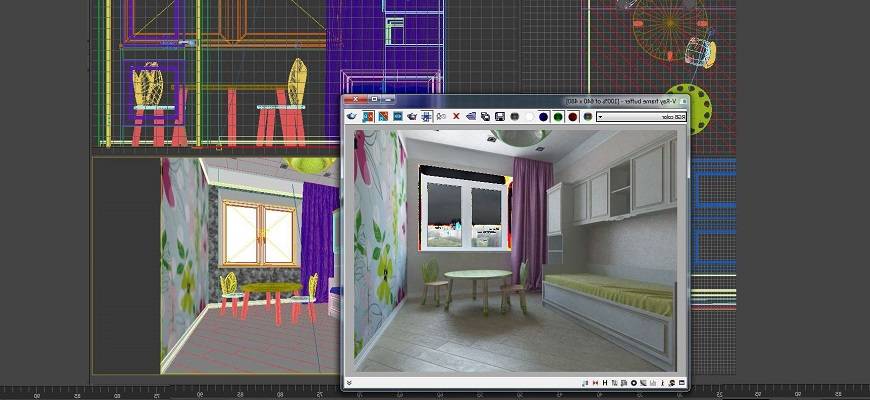Image resolution: width=870 pixels, height=400 pixels.
Task: Expand the double chevron at frame buffer bottom
Action: (349, 382)
